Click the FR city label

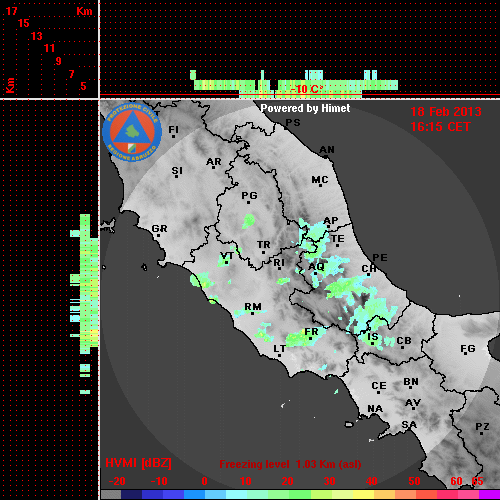click(x=311, y=332)
